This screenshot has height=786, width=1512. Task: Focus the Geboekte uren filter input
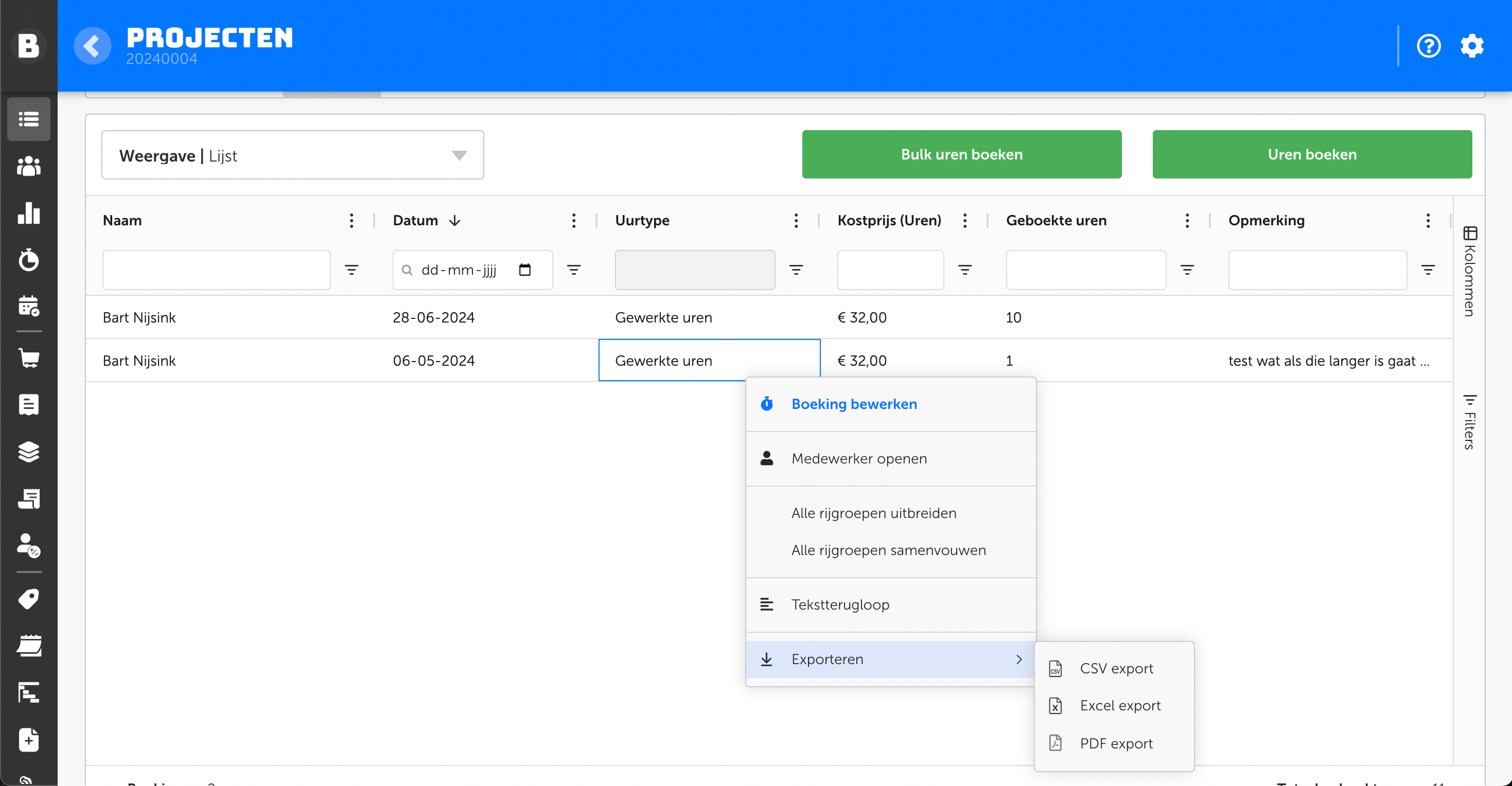(1085, 270)
